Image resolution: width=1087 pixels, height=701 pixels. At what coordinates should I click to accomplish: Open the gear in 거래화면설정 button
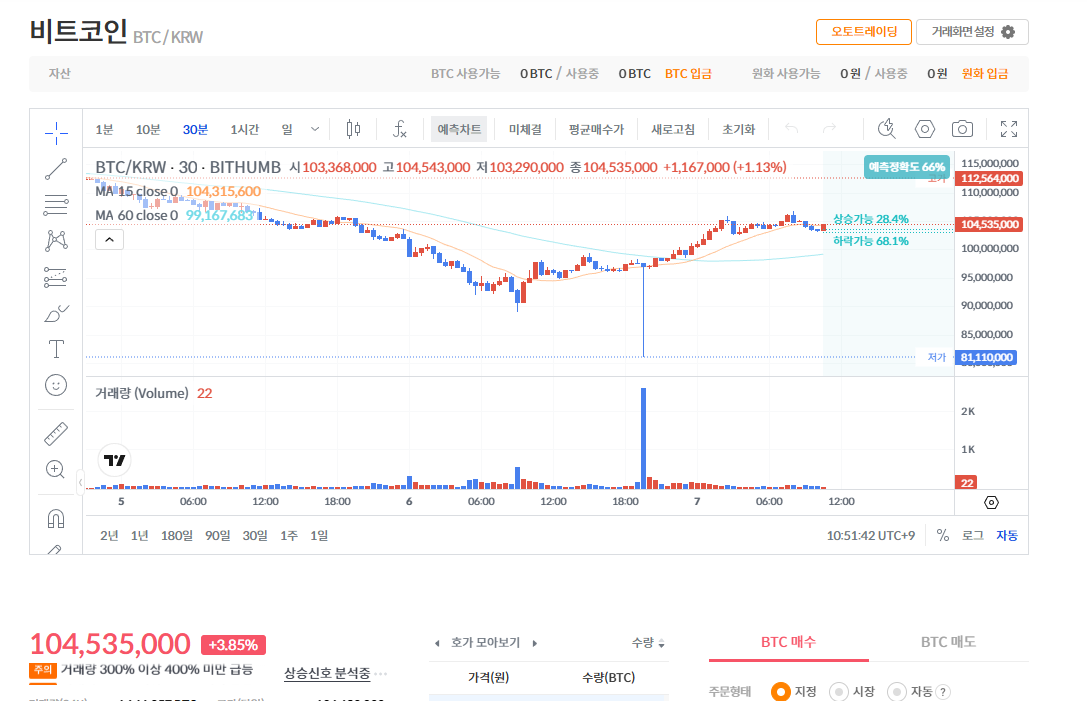(1009, 32)
